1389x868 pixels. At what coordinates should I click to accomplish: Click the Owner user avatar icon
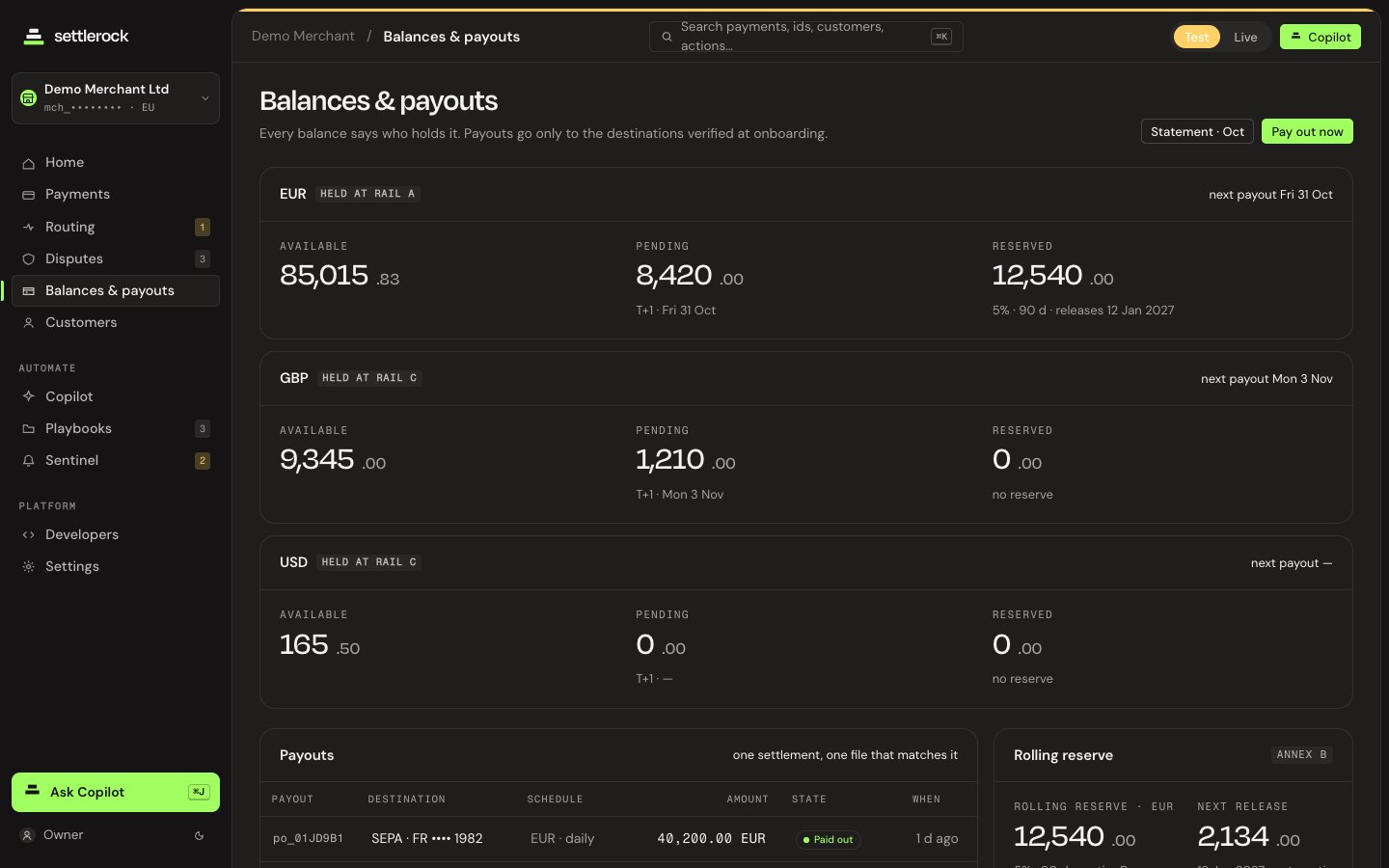pyautogui.click(x=28, y=835)
